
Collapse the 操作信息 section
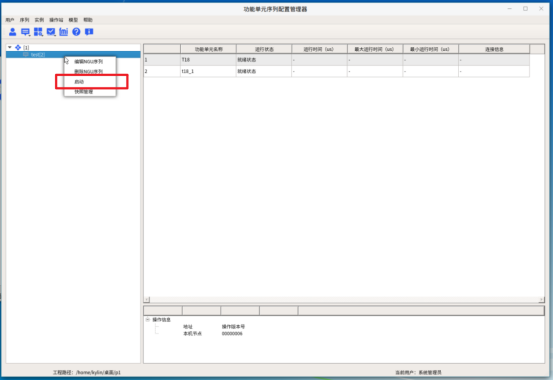[147, 320]
